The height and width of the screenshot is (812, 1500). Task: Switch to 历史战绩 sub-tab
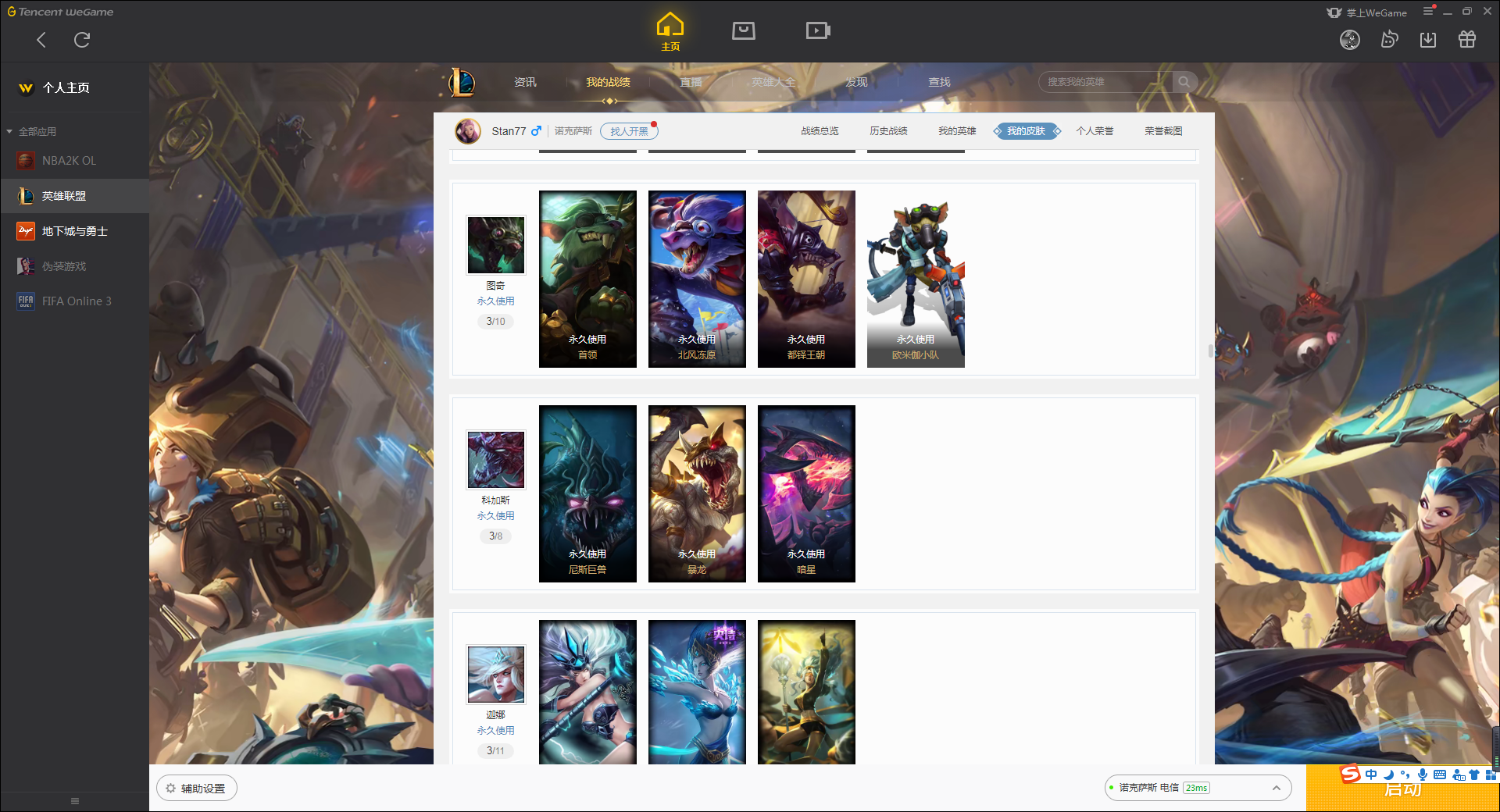(x=888, y=131)
